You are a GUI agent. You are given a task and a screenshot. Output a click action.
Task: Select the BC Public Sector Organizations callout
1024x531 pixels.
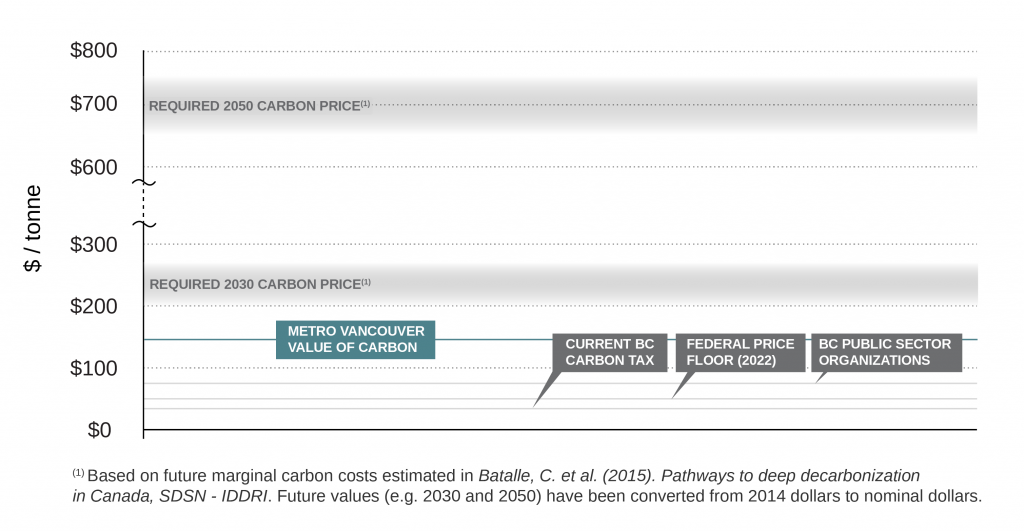886,353
